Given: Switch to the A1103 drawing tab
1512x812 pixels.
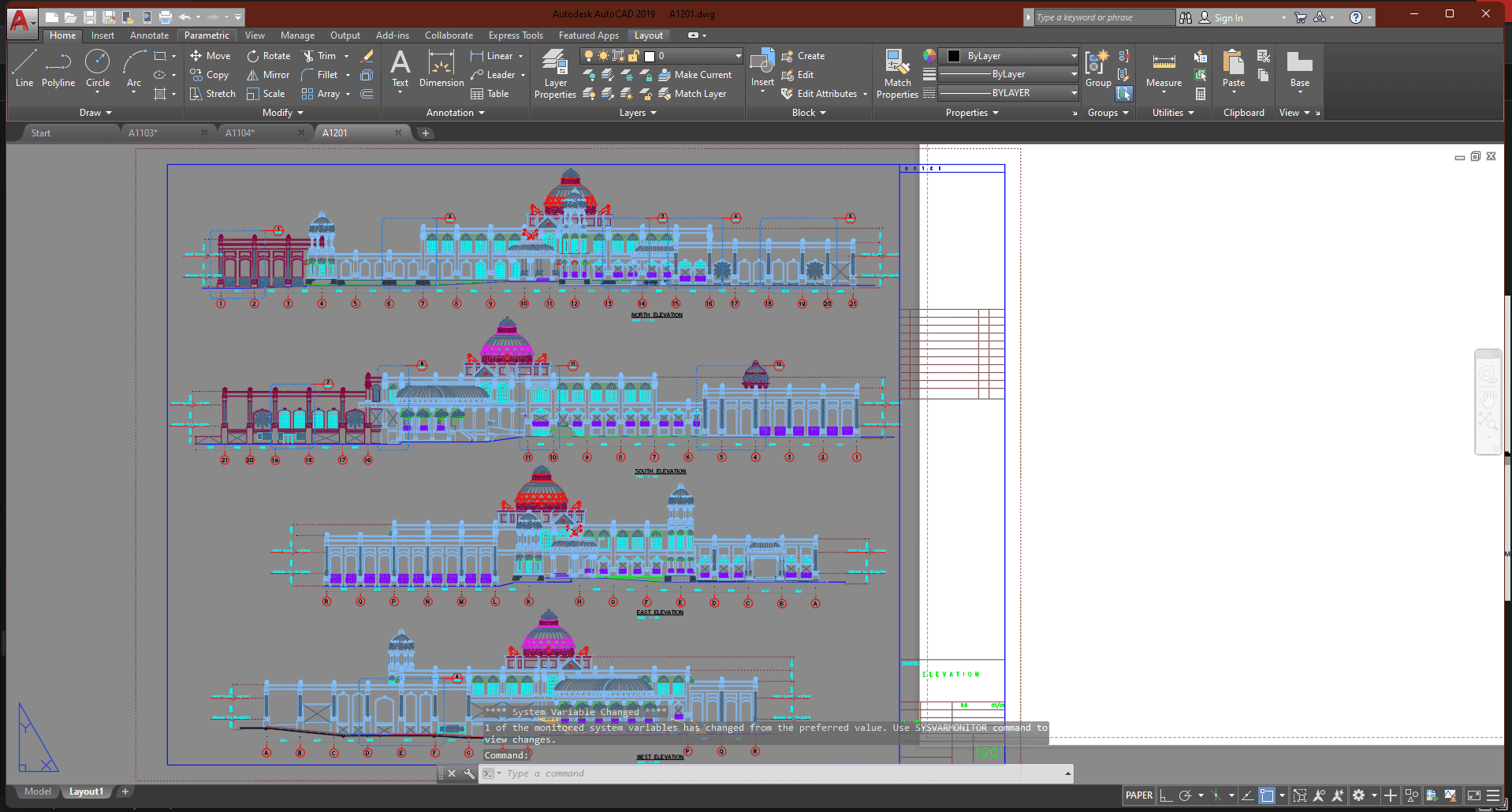Looking at the screenshot, I should (143, 133).
